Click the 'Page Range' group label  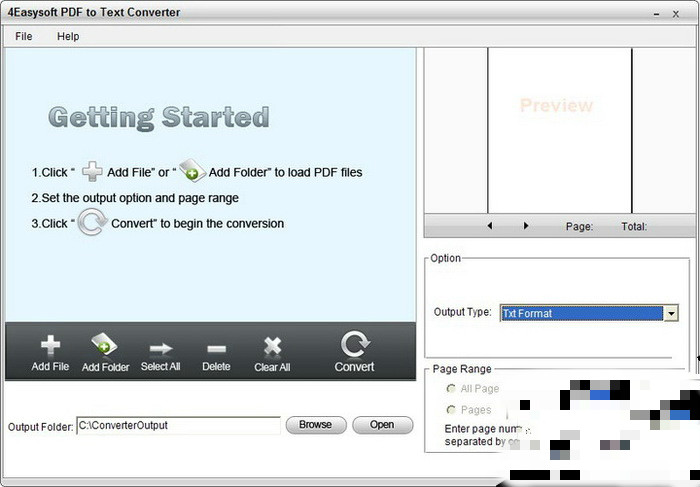(462, 369)
